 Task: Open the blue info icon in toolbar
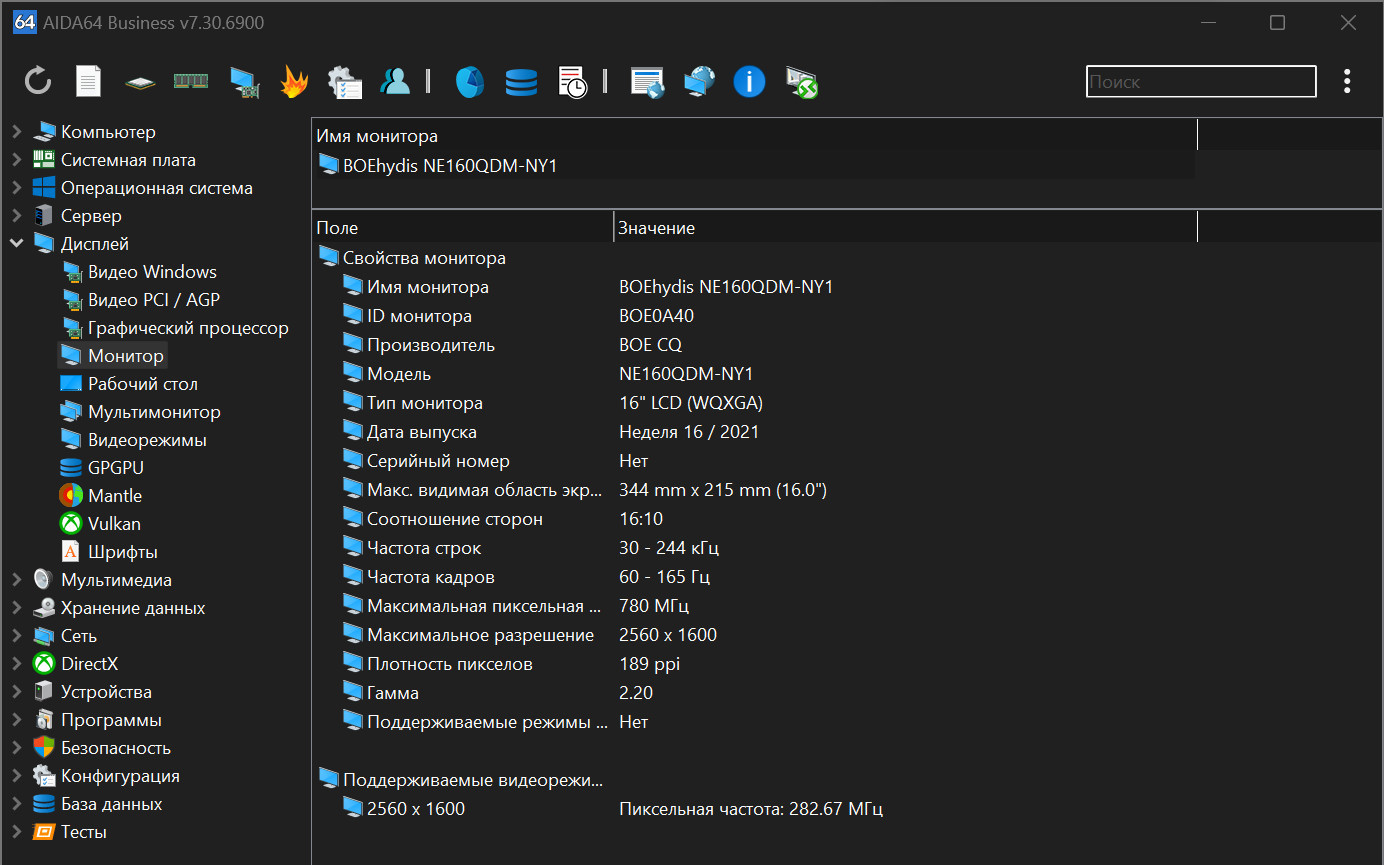(749, 81)
